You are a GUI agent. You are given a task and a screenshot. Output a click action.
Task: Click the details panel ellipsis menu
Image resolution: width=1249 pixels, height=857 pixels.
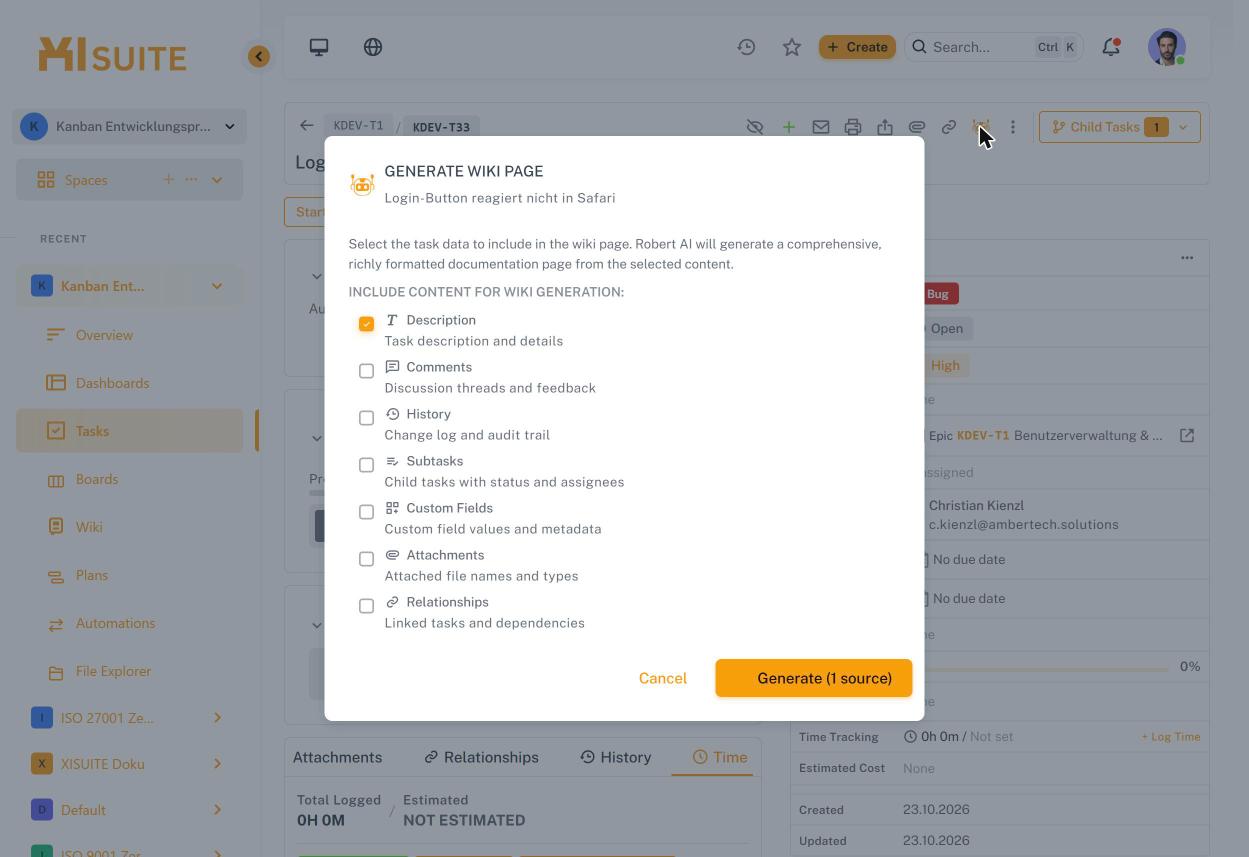click(x=1187, y=258)
